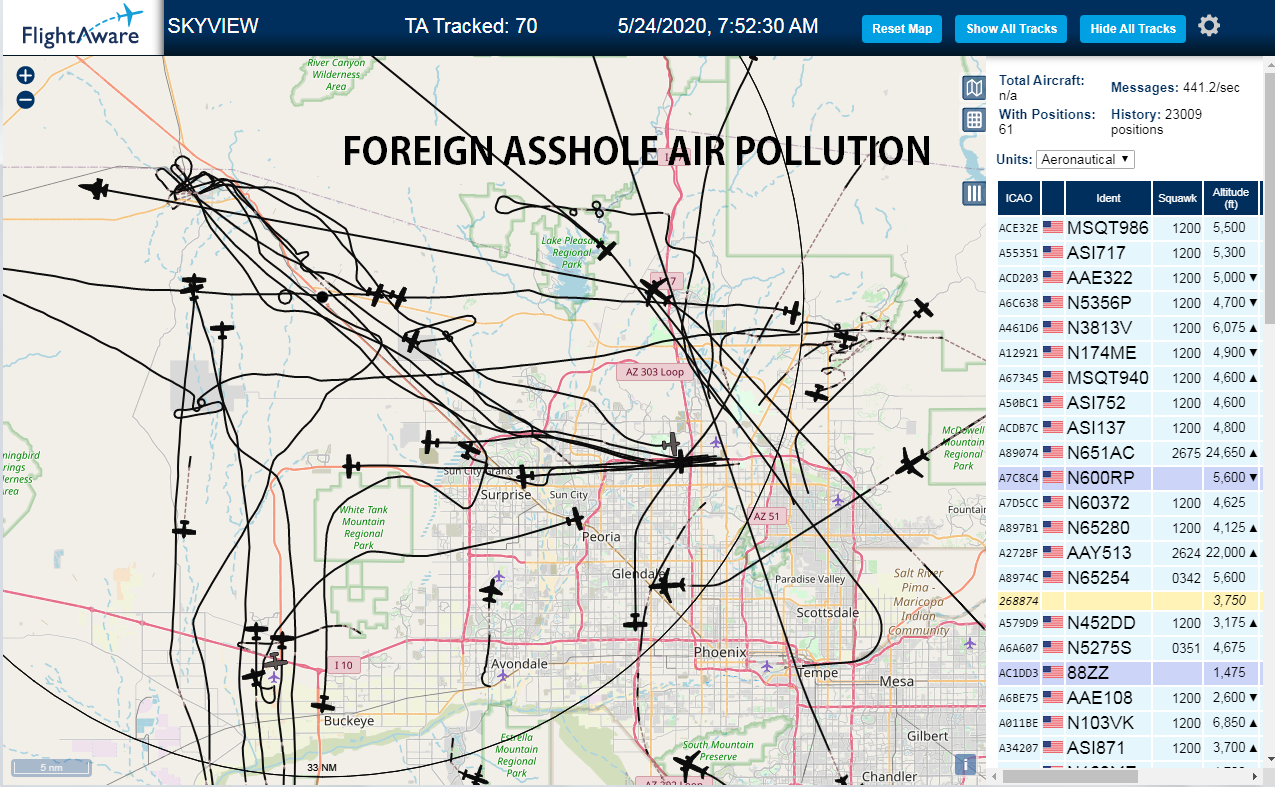Select aircraft row N452DD

click(1130, 623)
